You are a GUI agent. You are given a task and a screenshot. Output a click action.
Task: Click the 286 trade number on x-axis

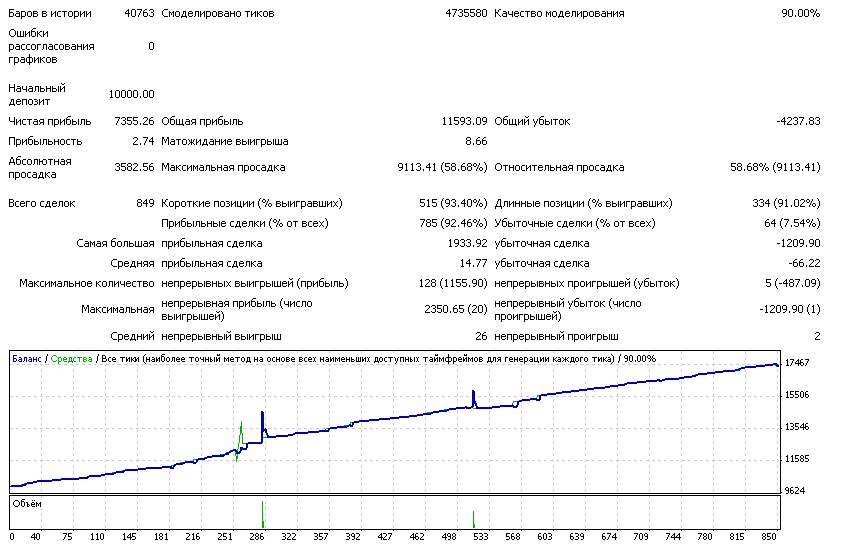[x=257, y=537]
